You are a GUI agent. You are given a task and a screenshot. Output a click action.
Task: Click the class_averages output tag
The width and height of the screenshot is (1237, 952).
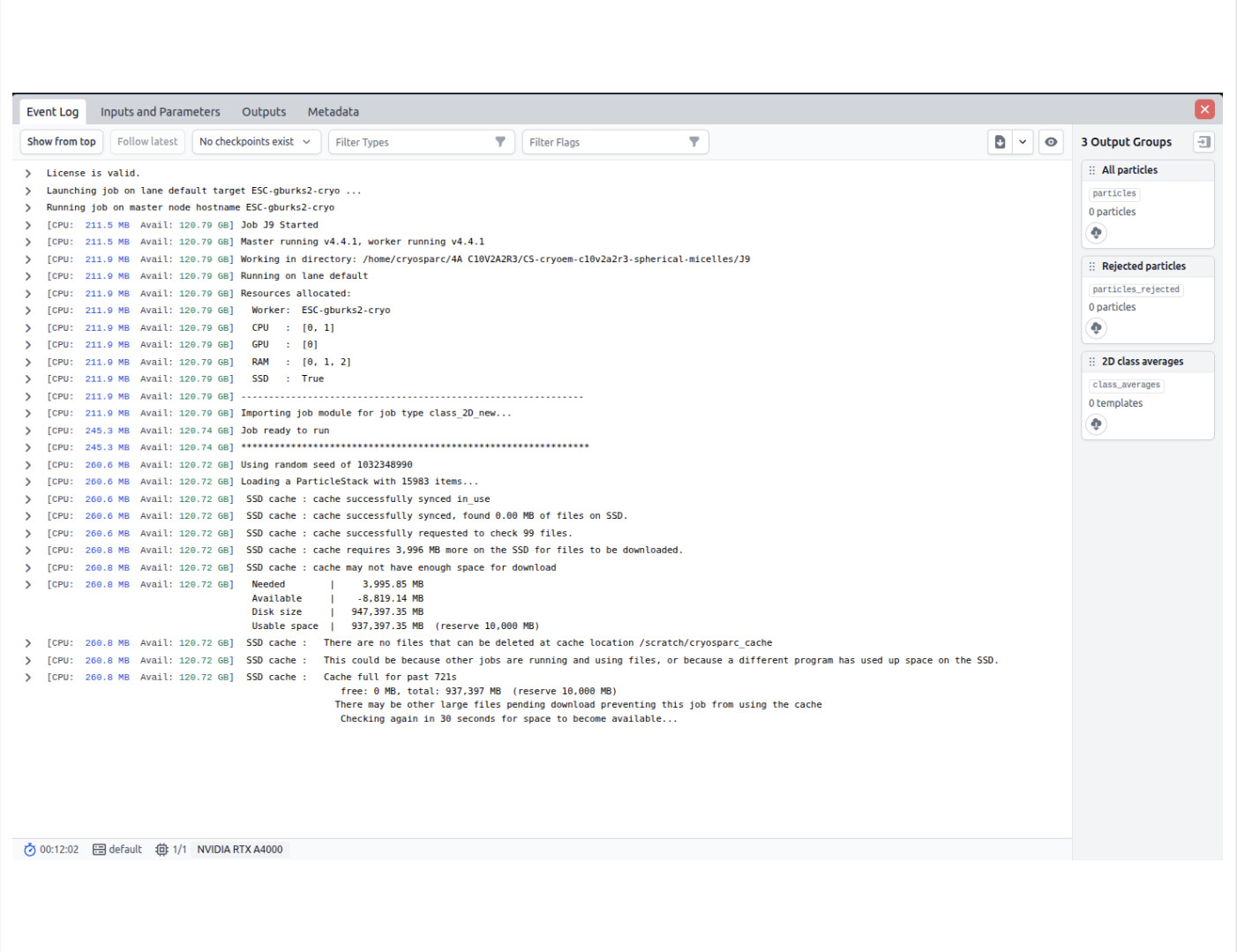click(x=1126, y=386)
